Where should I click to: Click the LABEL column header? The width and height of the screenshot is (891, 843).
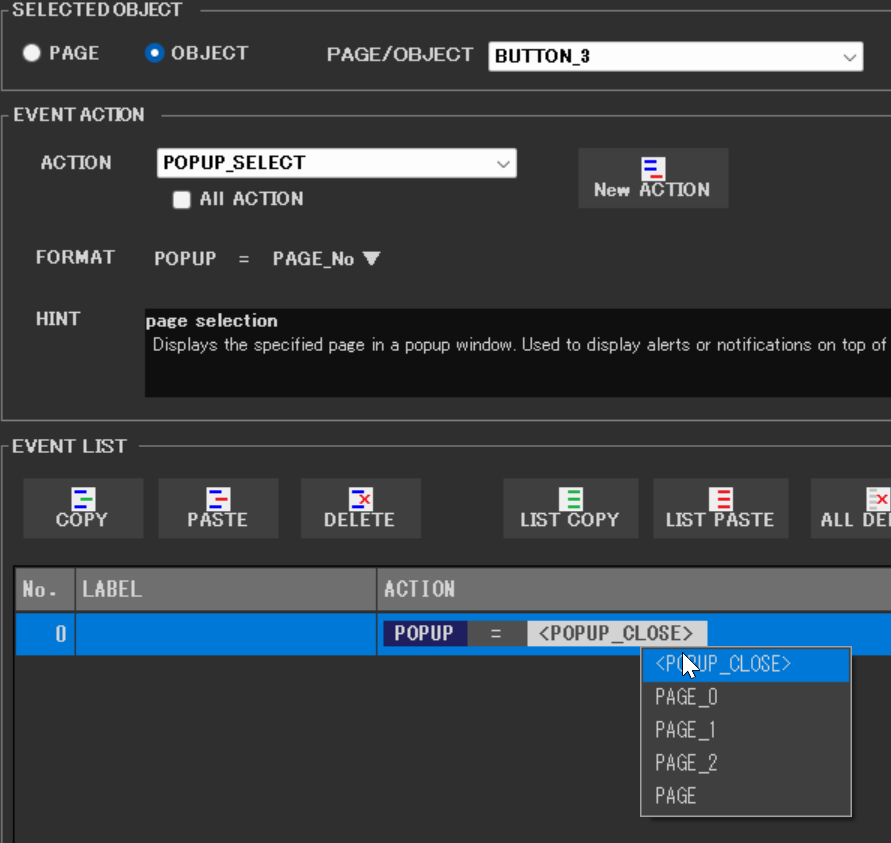[226, 589]
